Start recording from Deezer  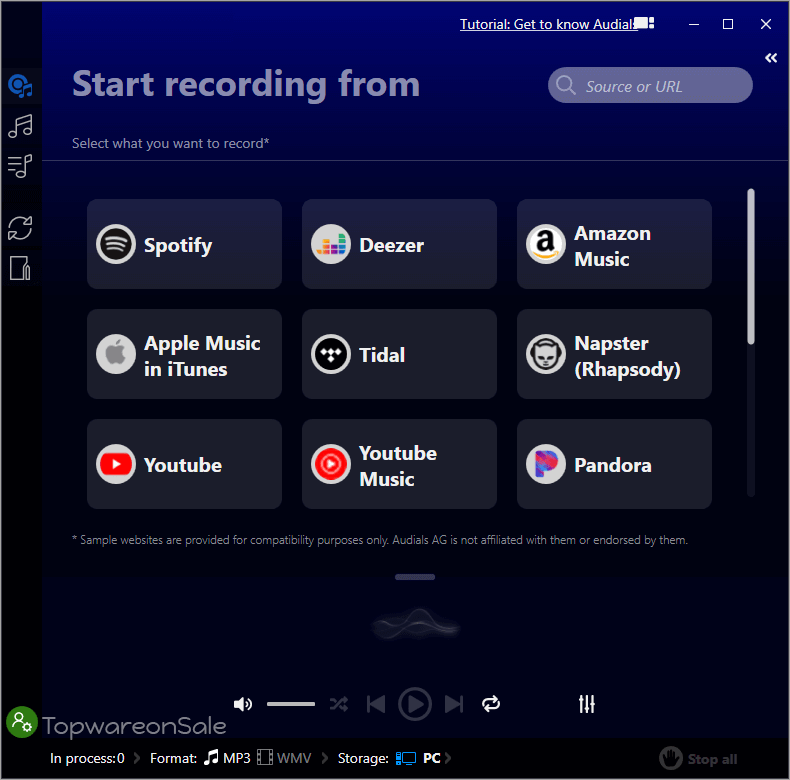(x=399, y=244)
